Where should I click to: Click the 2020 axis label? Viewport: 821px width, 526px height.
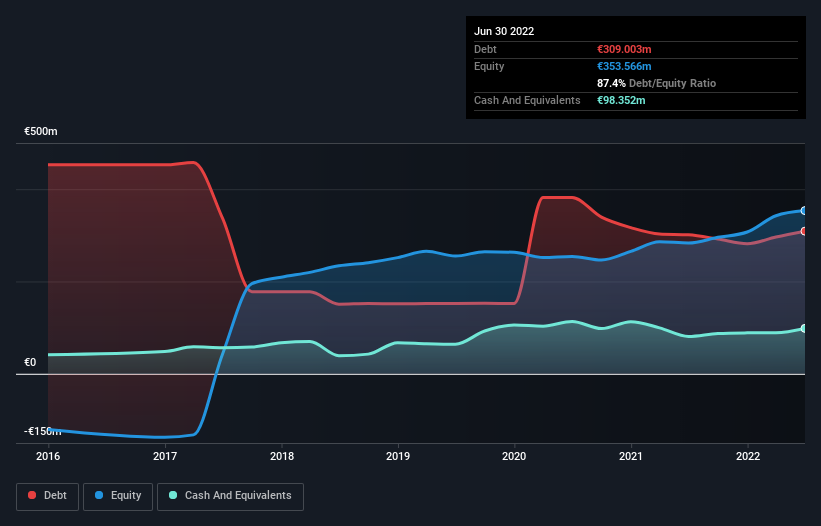coord(514,456)
